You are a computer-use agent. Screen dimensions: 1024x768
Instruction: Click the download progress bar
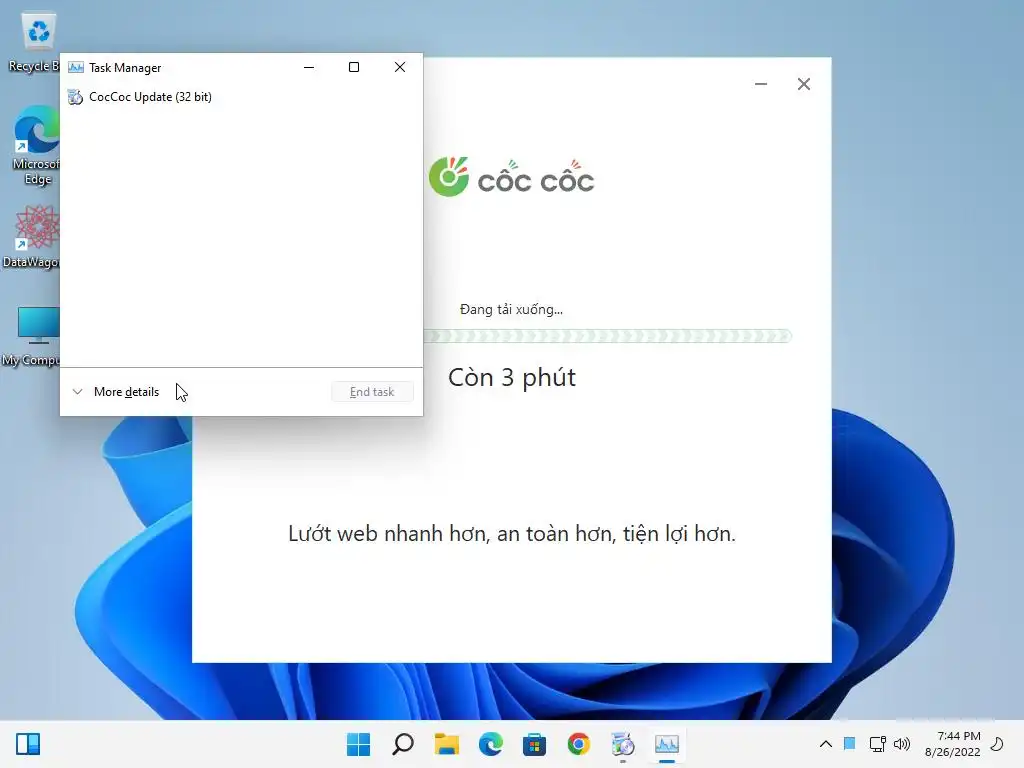pos(607,336)
